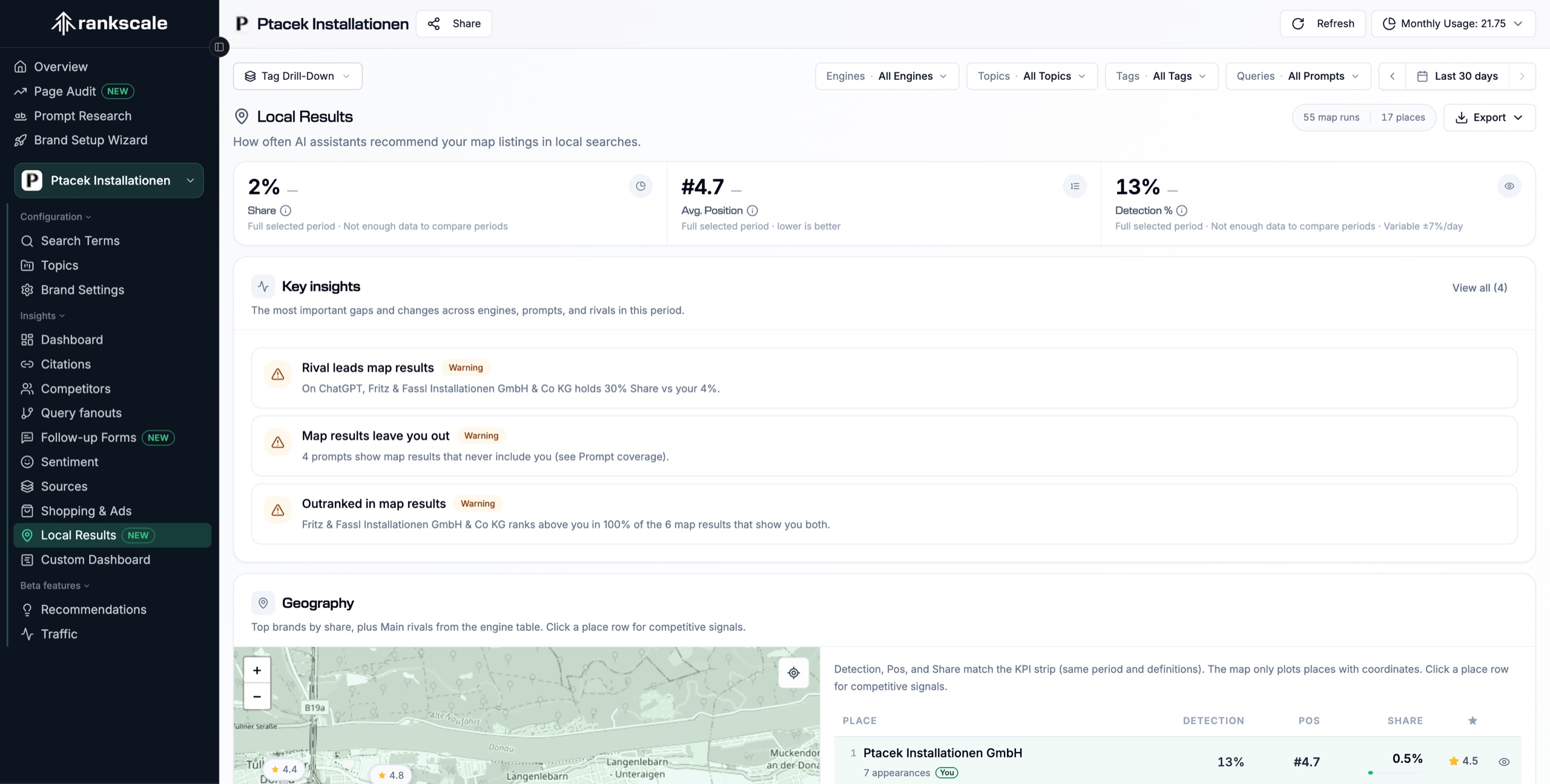Click the 4.4 star map marker
The height and width of the screenshot is (784, 1550).
(283, 769)
